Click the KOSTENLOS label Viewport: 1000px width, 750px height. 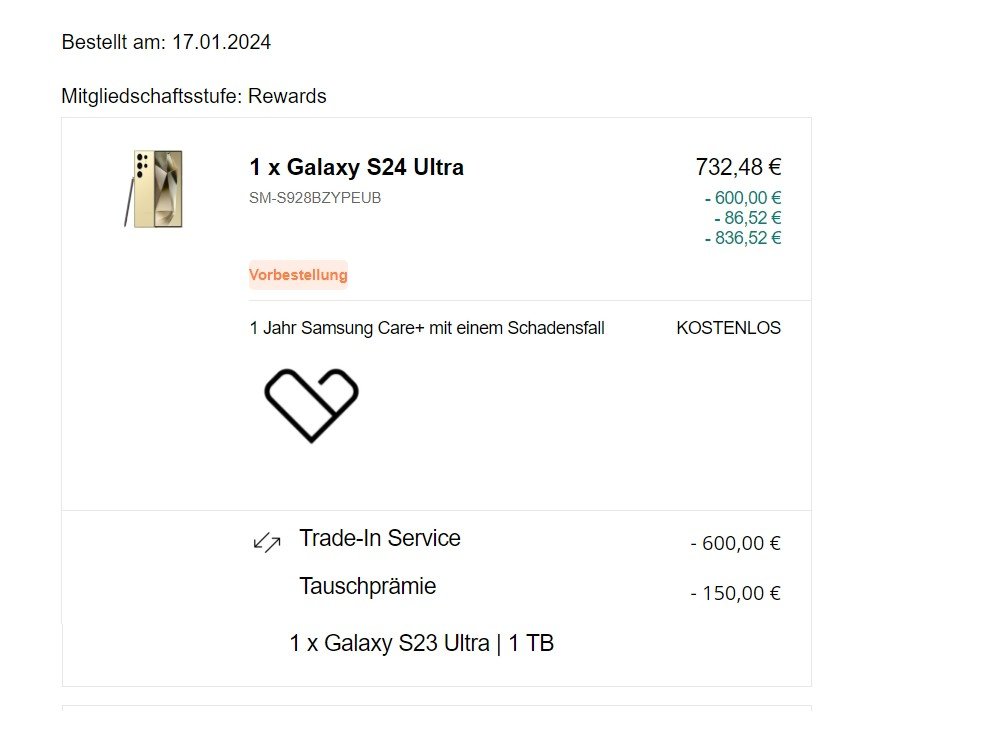(728, 328)
